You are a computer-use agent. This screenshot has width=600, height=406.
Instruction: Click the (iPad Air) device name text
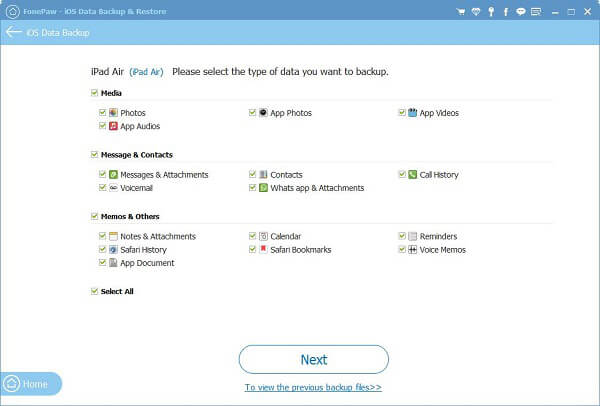pos(146,72)
